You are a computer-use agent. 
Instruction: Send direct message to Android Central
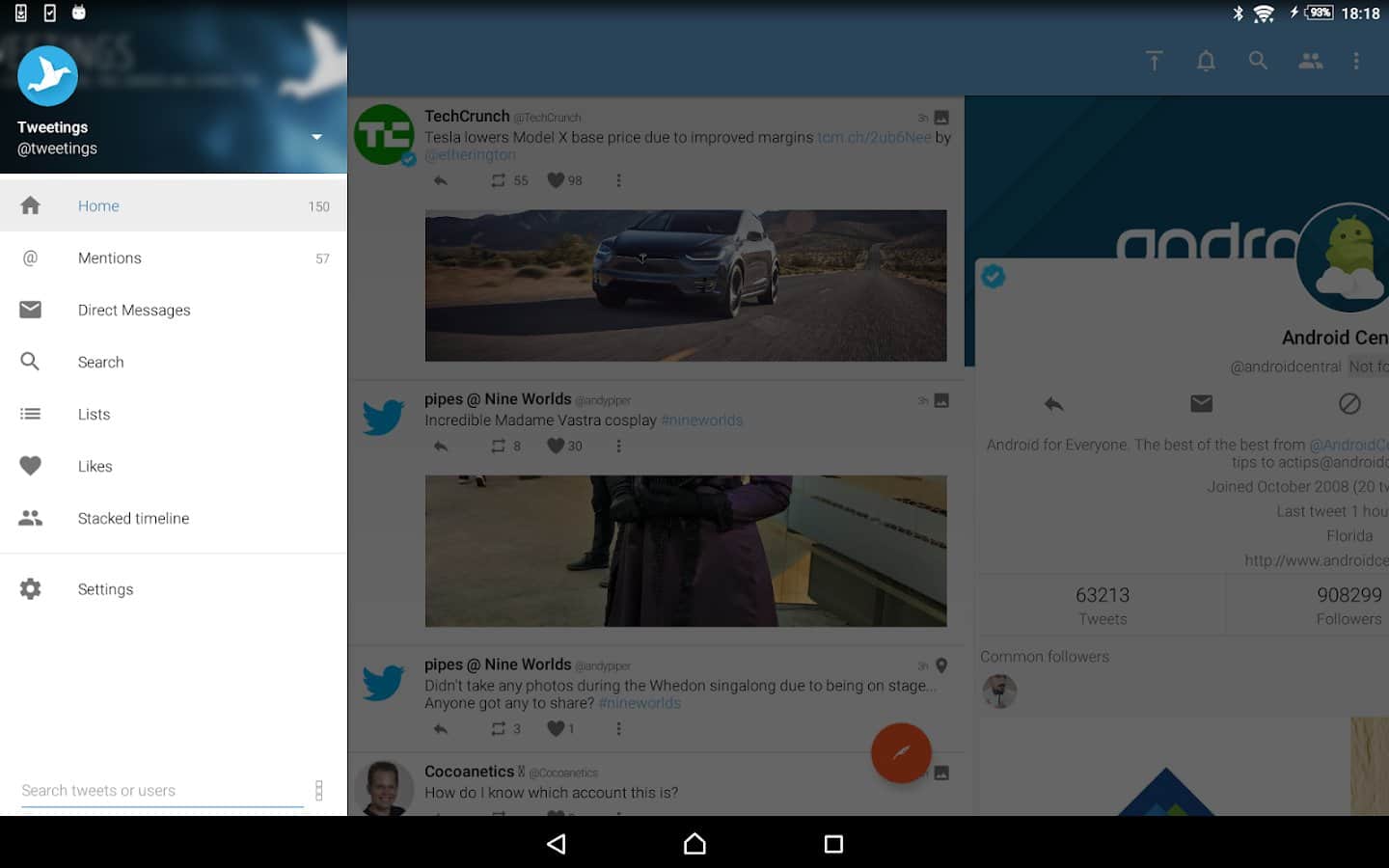coord(1201,404)
